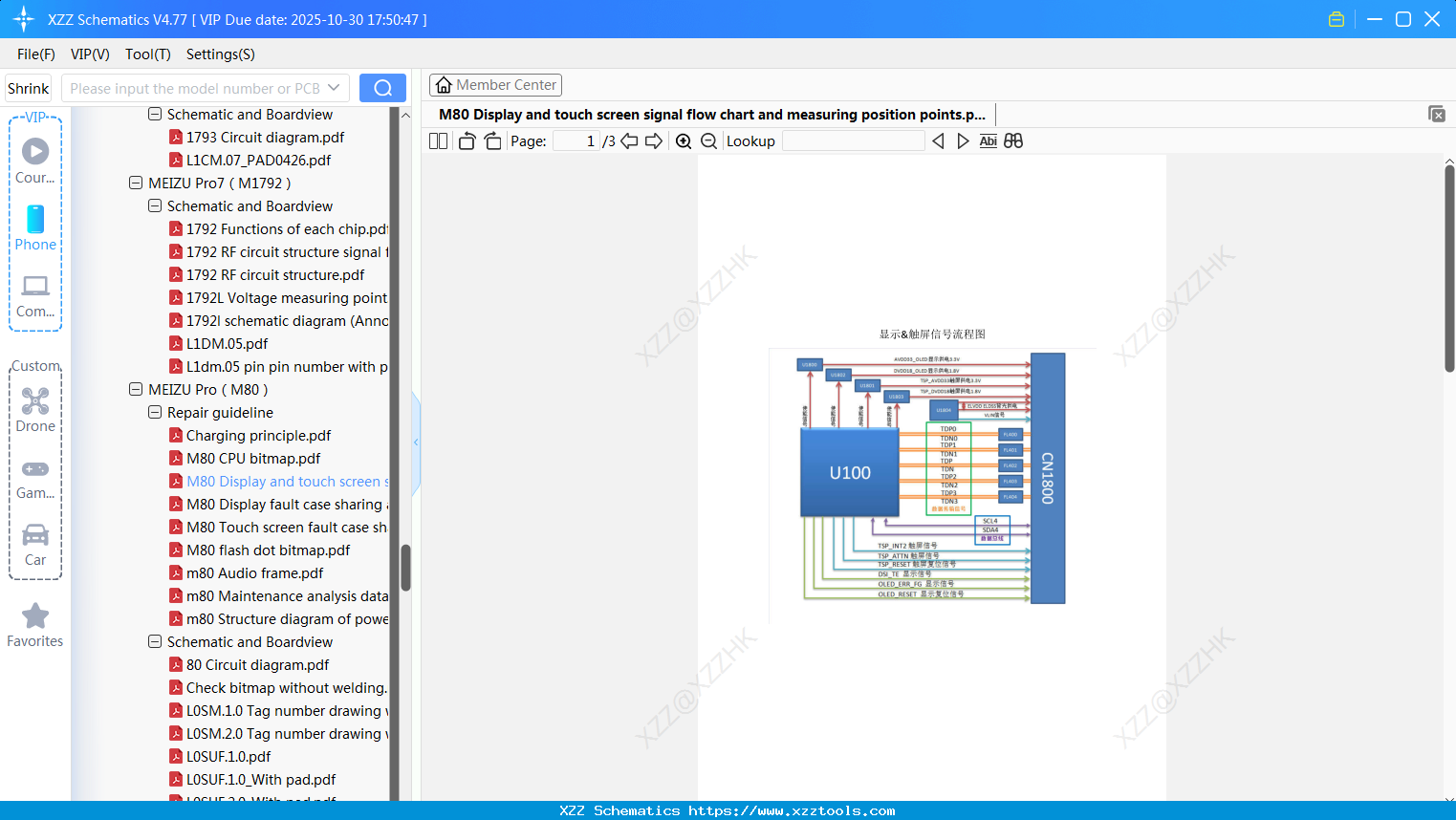Open M80 flash dot bitmap.pdf
1456x820 pixels.
pos(259,550)
